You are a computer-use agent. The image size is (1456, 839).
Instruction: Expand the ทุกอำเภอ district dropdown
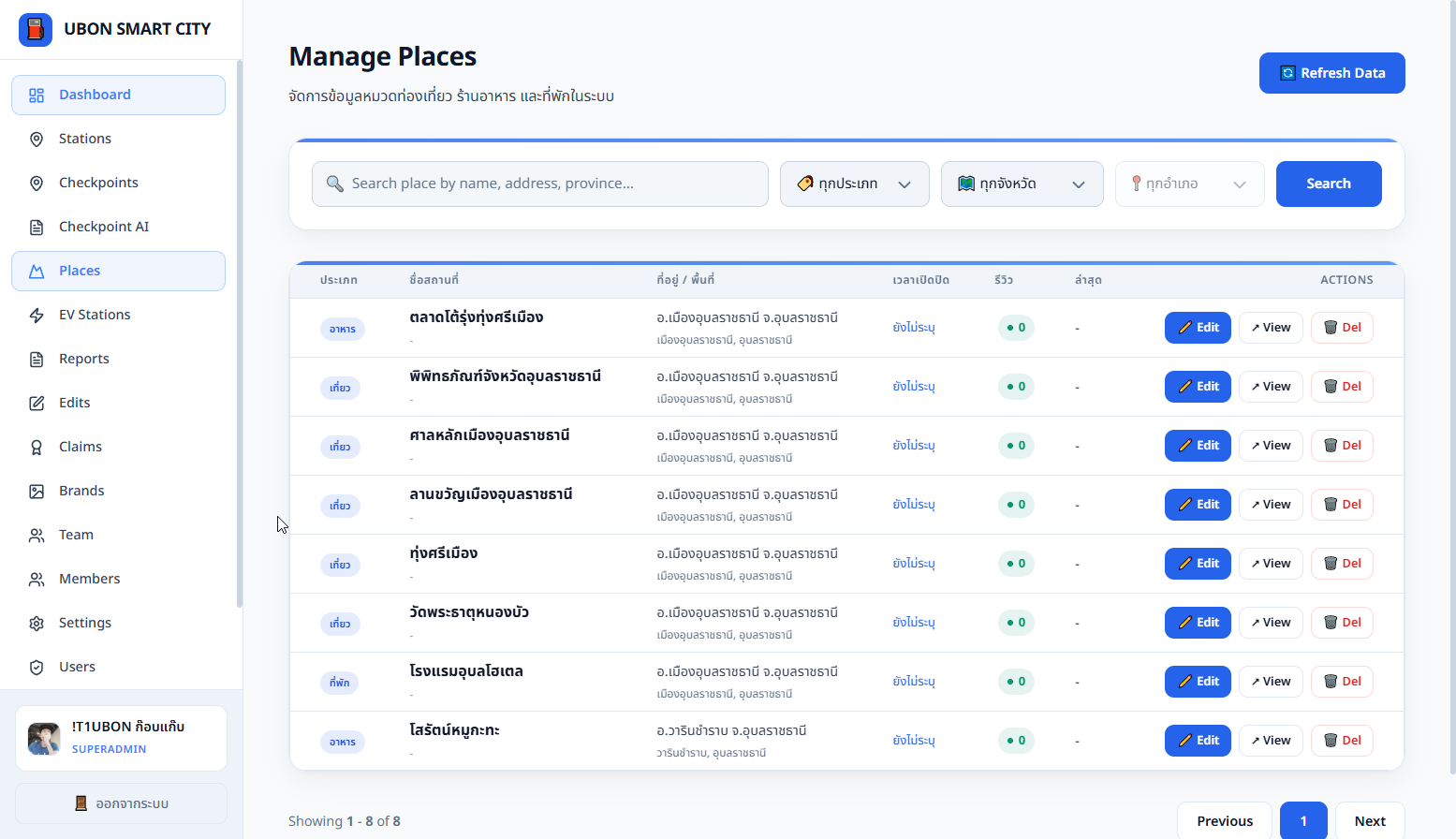pyautogui.click(x=1189, y=184)
